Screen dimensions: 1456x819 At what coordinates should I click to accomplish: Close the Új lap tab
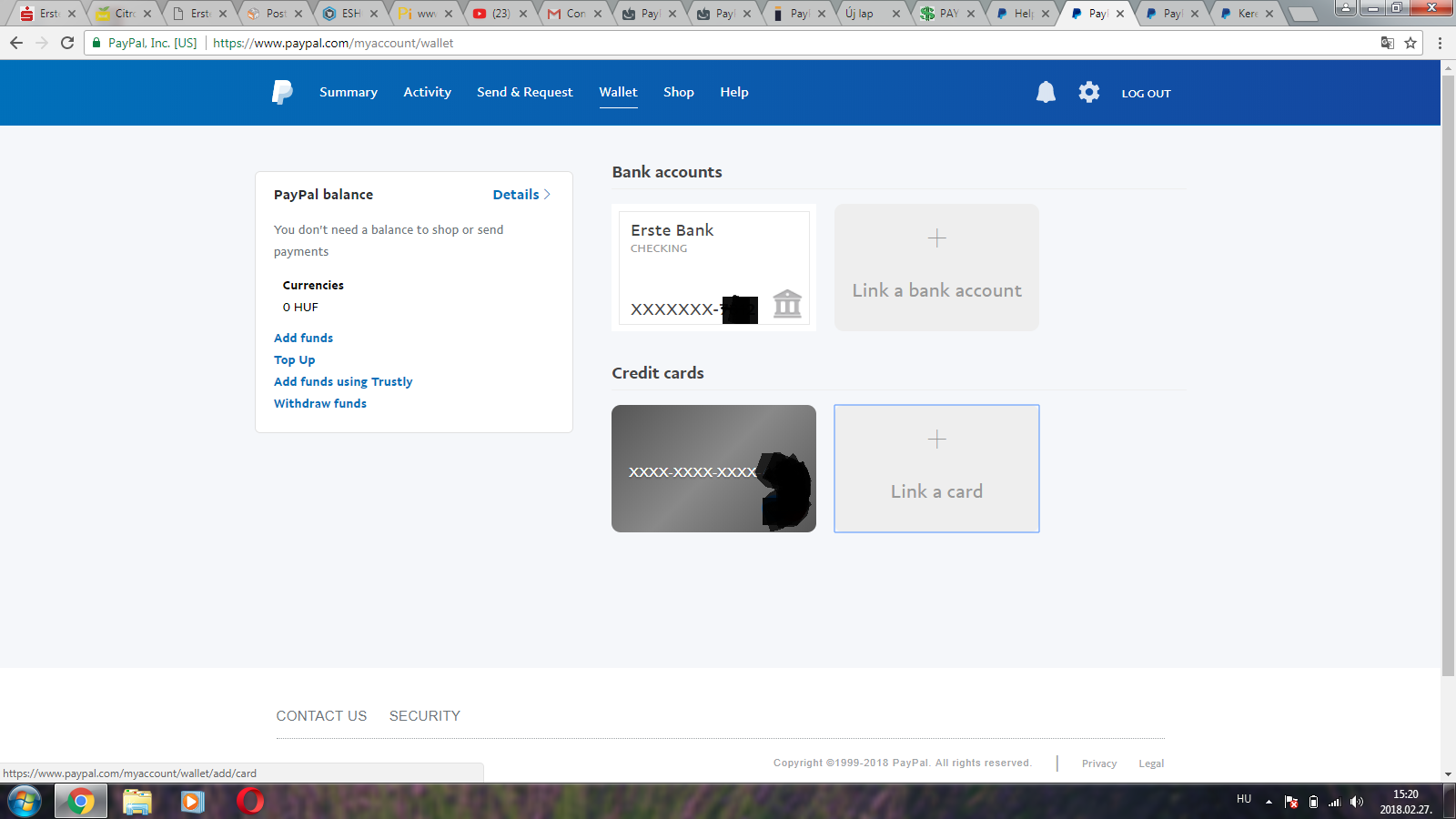896,14
